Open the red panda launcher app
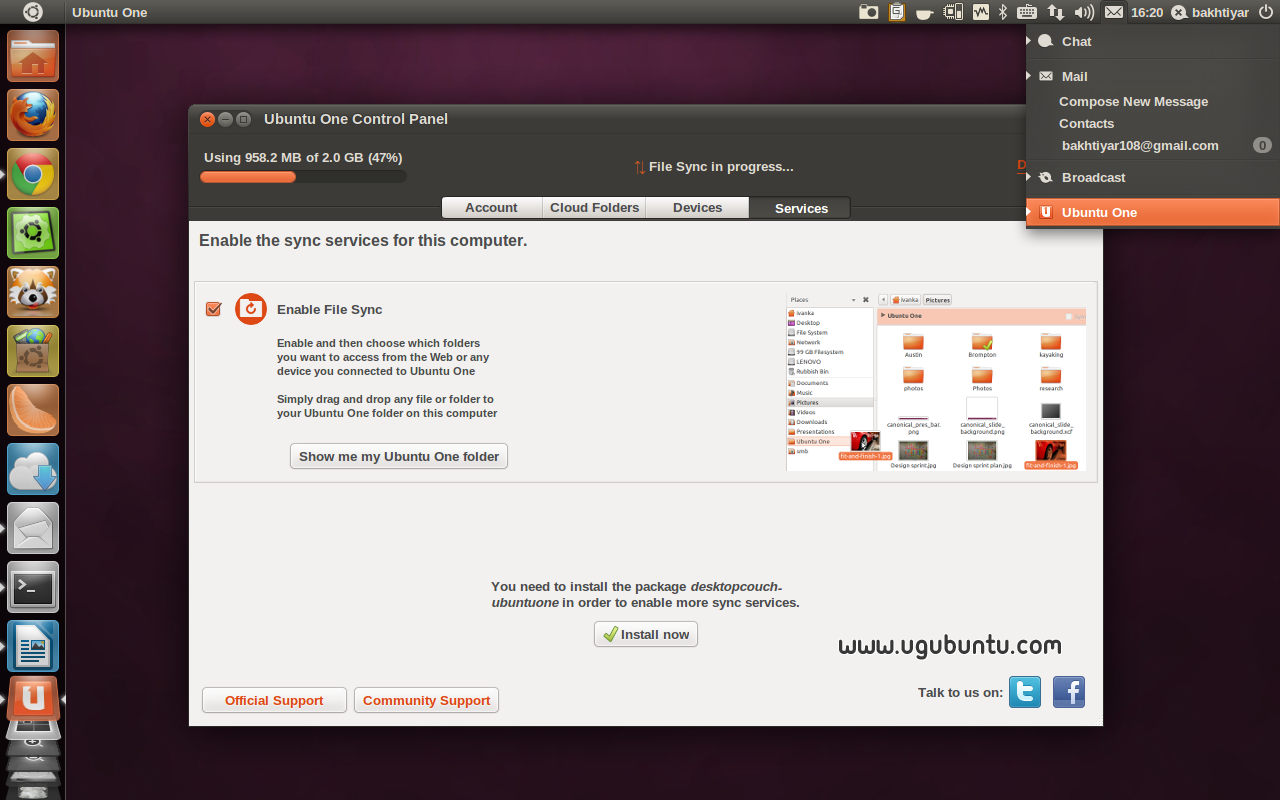This screenshot has width=1280, height=800. tap(33, 292)
